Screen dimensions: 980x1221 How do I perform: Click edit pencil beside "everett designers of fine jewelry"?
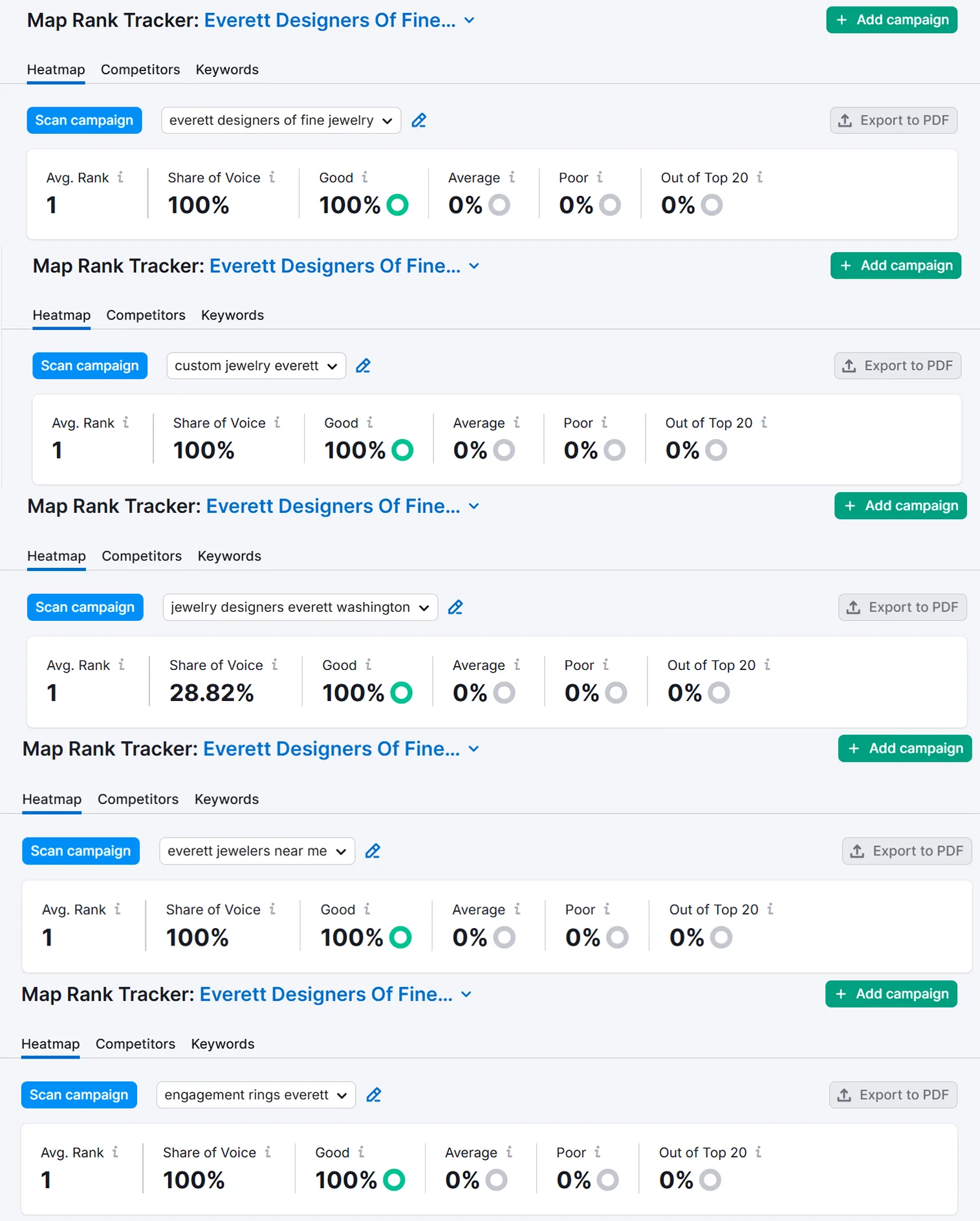419,120
